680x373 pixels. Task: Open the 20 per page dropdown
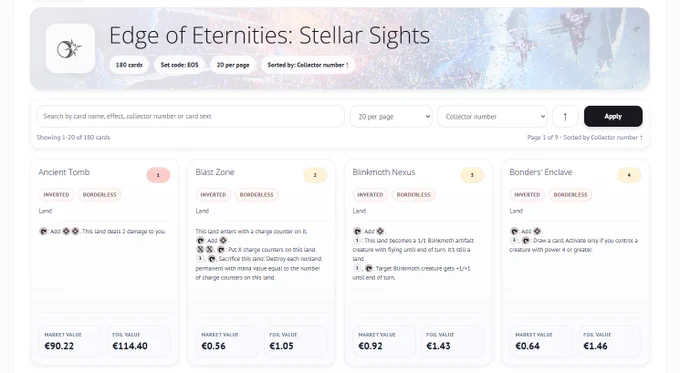[x=391, y=116]
